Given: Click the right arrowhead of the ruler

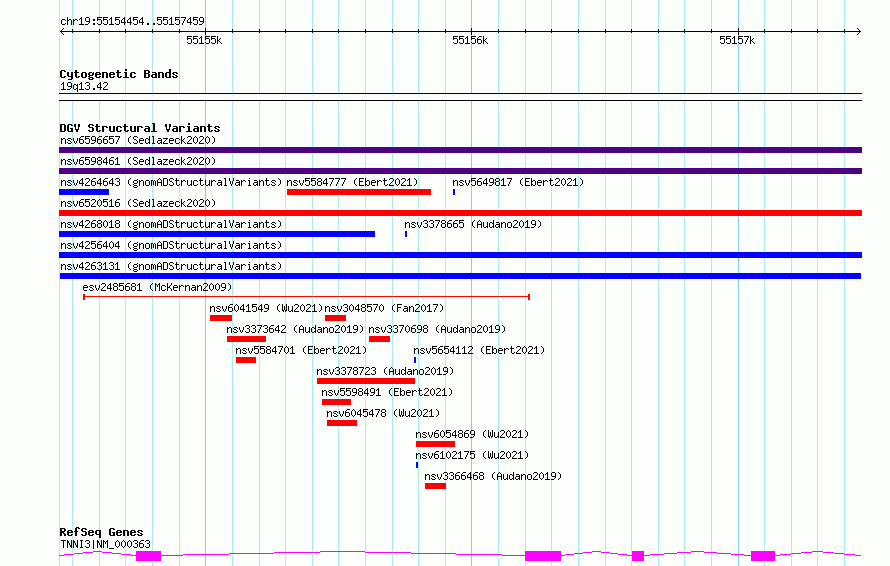Looking at the screenshot, I should [858, 32].
